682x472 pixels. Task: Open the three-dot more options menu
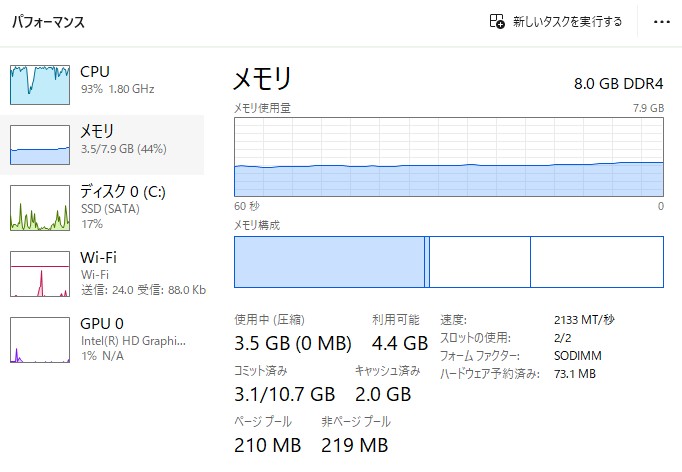point(662,22)
